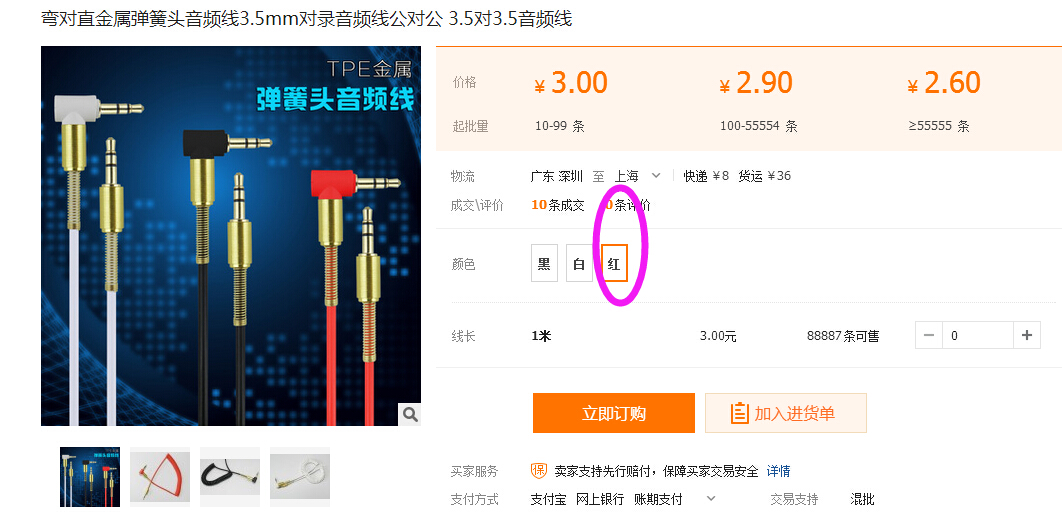
Task: Click the magnifier zoom icon on product image
Action: (410, 414)
